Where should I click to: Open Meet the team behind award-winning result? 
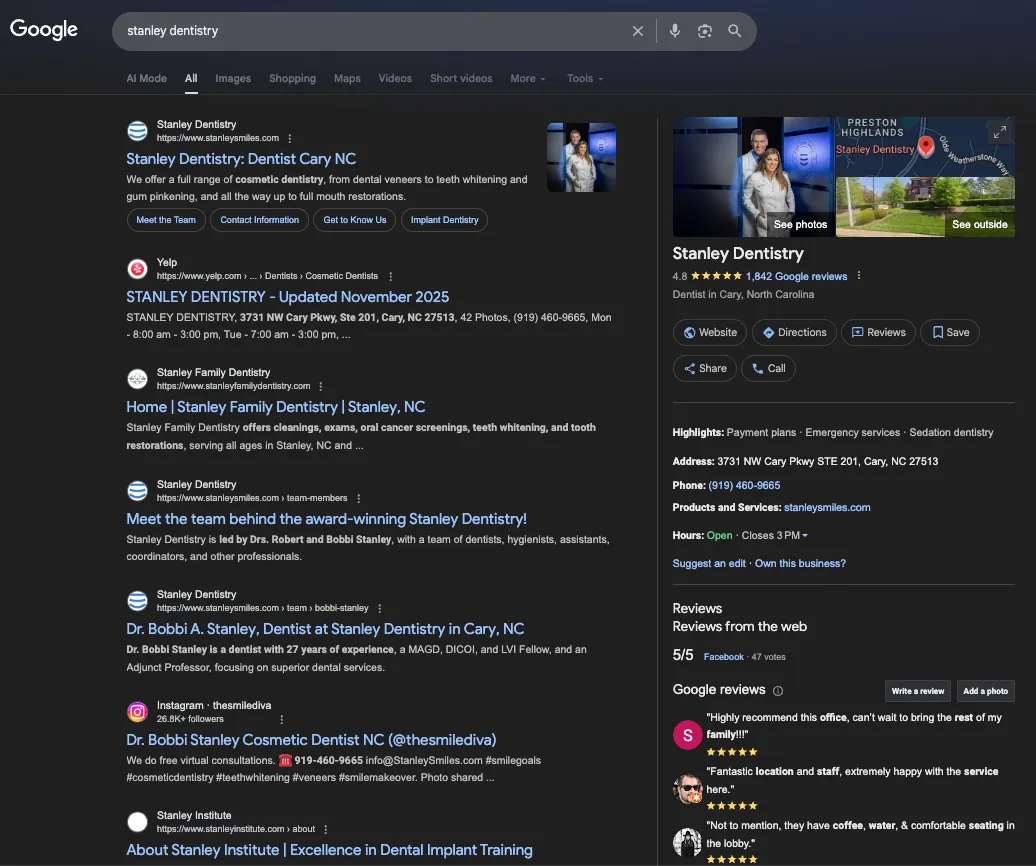(x=326, y=519)
